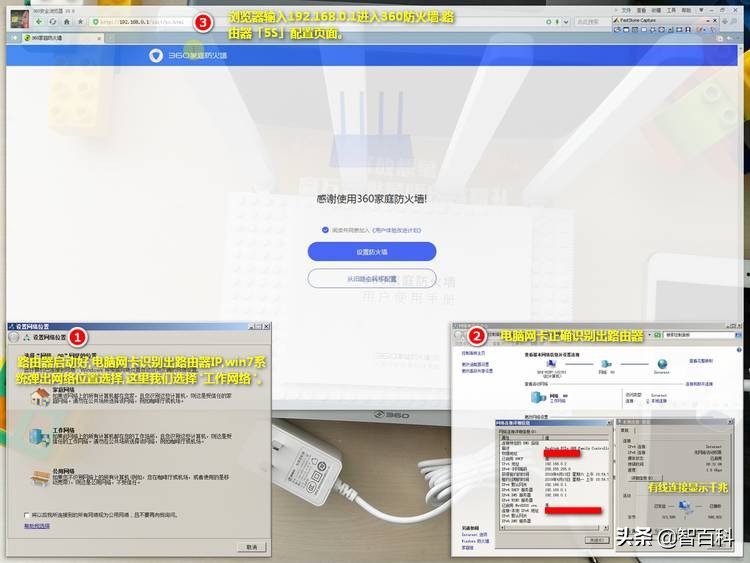Tick the treat future networks as public checkbox

27,515
